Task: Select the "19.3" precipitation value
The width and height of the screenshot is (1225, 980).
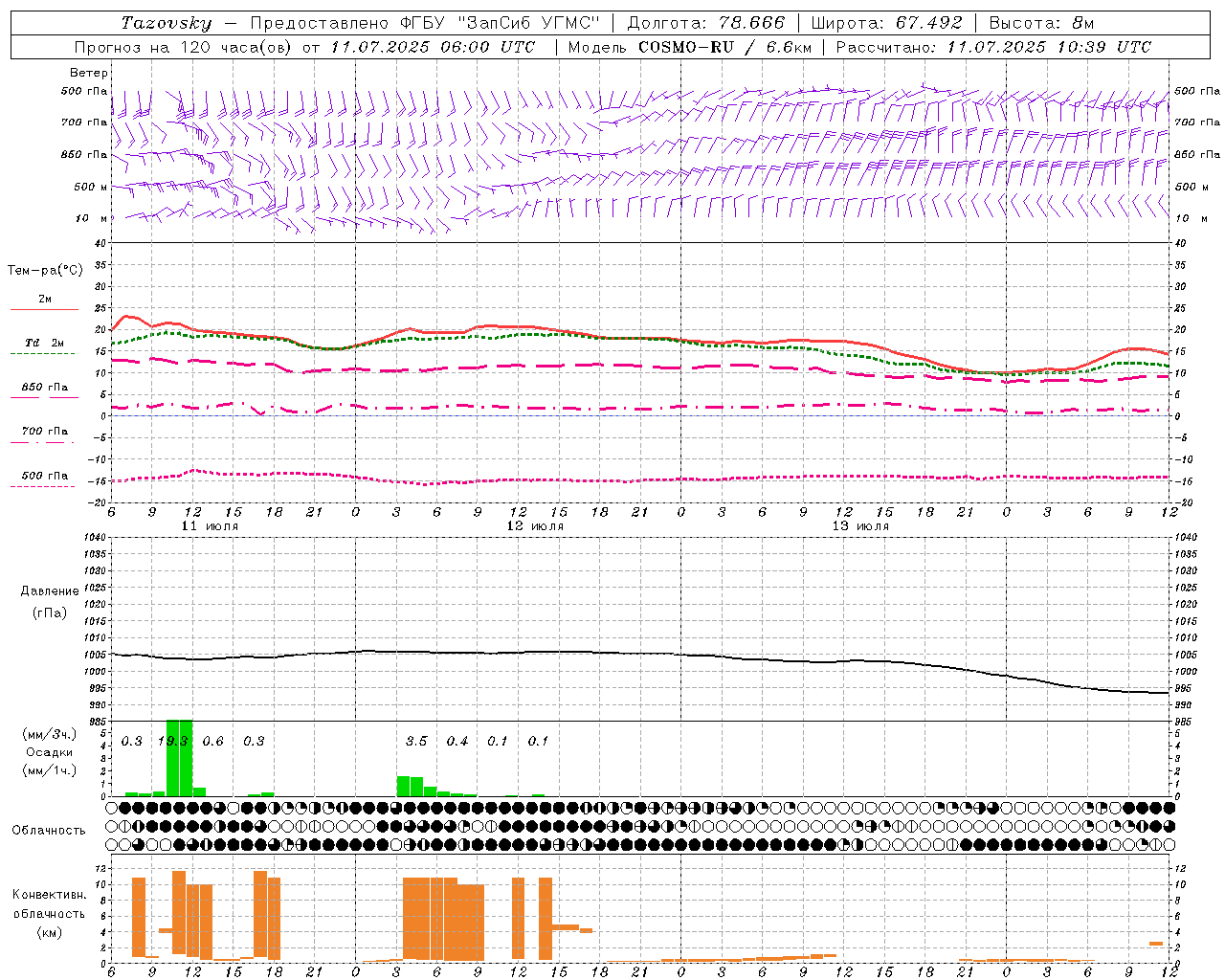Action: [172, 742]
